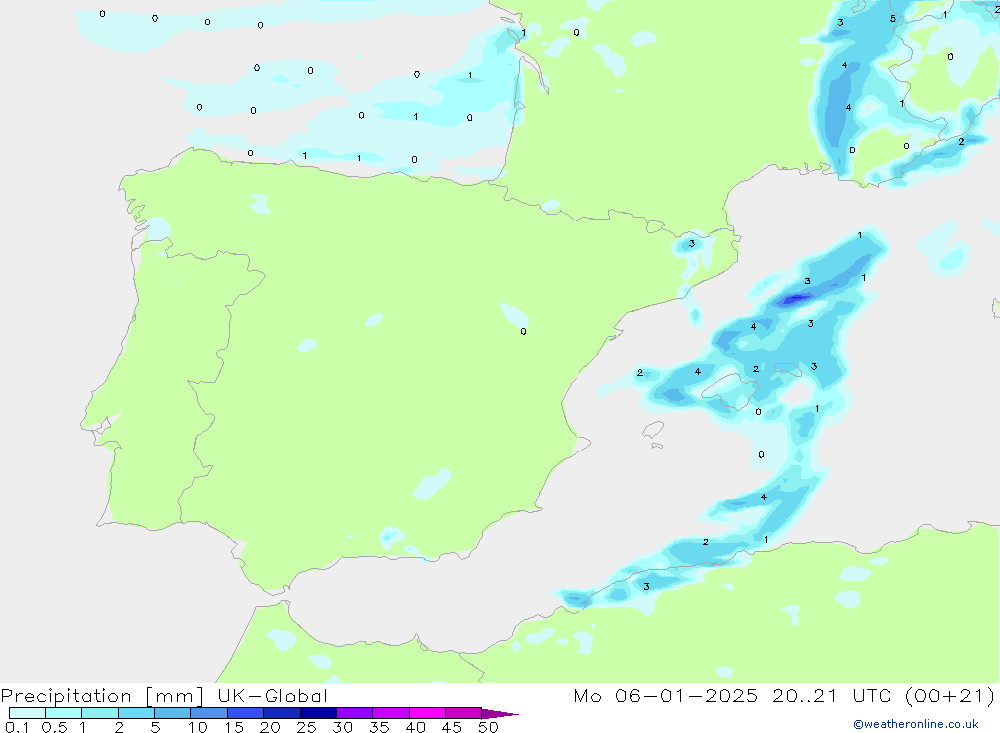Image resolution: width=1000 pixels, height=733 pixels.
Task: Click the '0.5' legend scale label
Action: [54, 727]
